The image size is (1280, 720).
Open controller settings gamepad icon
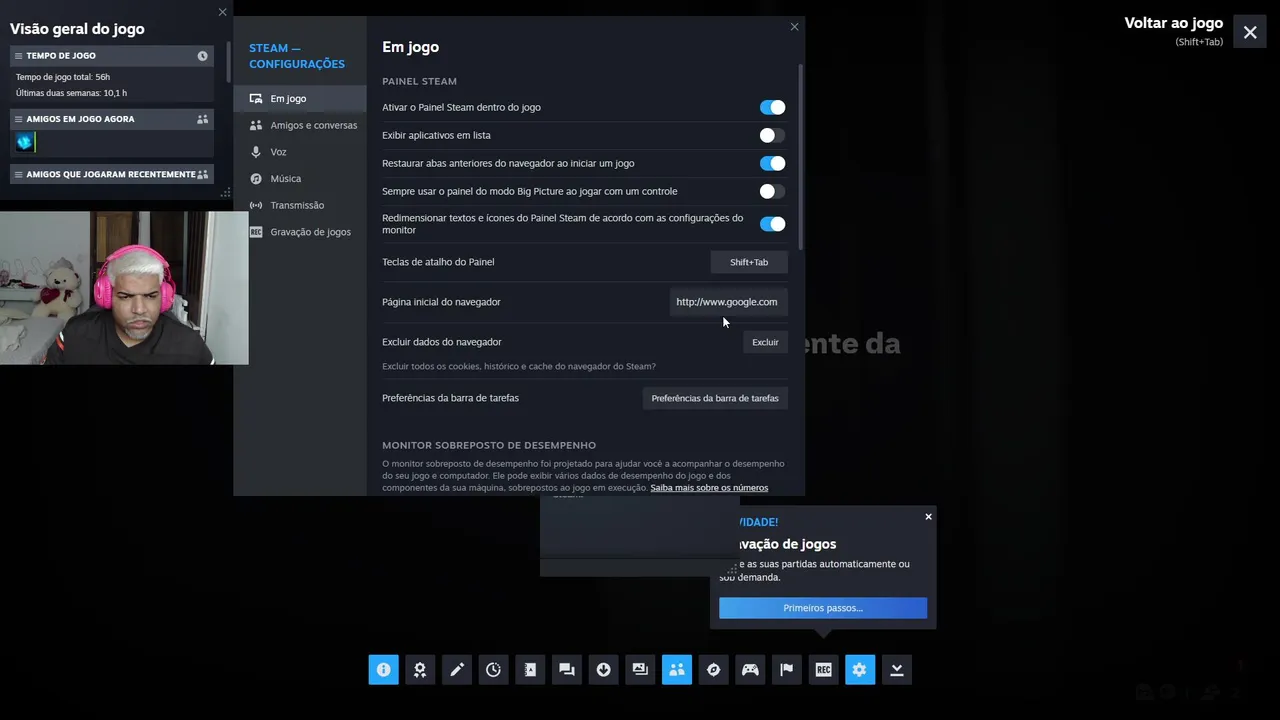[x=750, y=670]
